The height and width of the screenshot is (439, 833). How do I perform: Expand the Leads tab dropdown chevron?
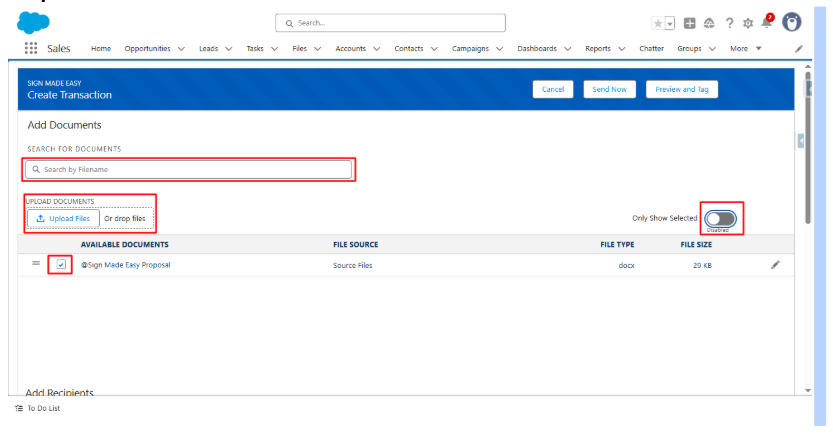[x=228, y=49]
